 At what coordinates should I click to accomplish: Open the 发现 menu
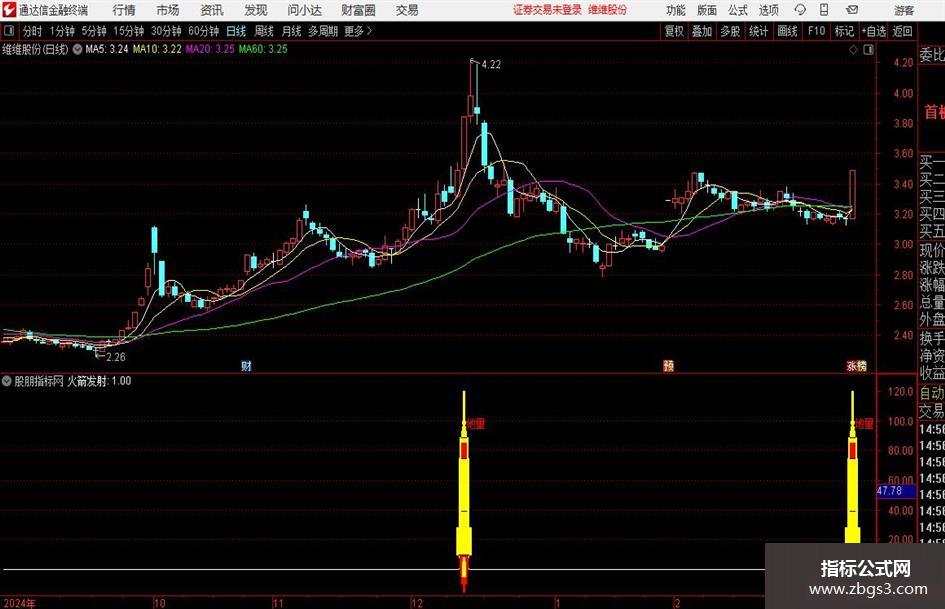click(x=256, y=10)
